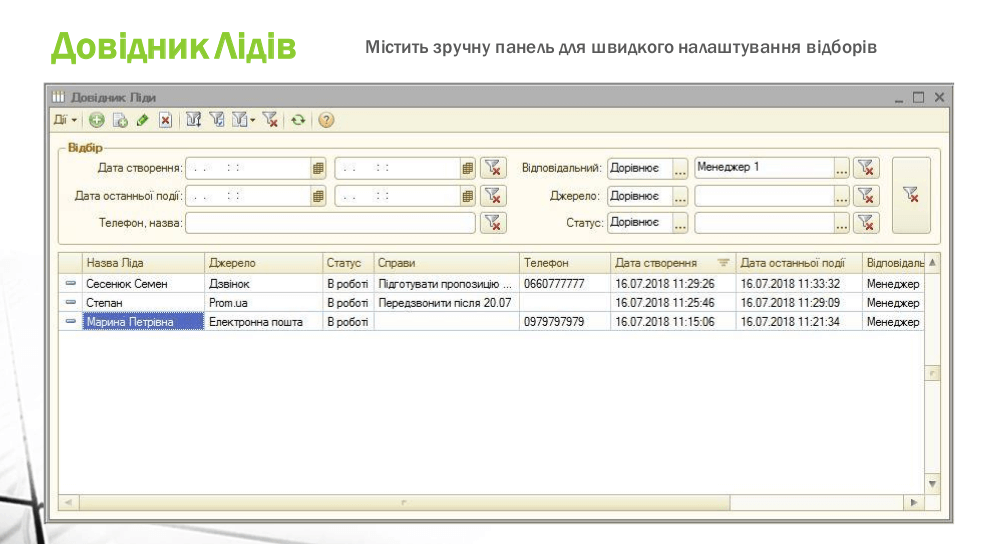Click the Copy lead toolbar icon
The height and width of the screenshot is (544, 993).
[x=119, y=120]
